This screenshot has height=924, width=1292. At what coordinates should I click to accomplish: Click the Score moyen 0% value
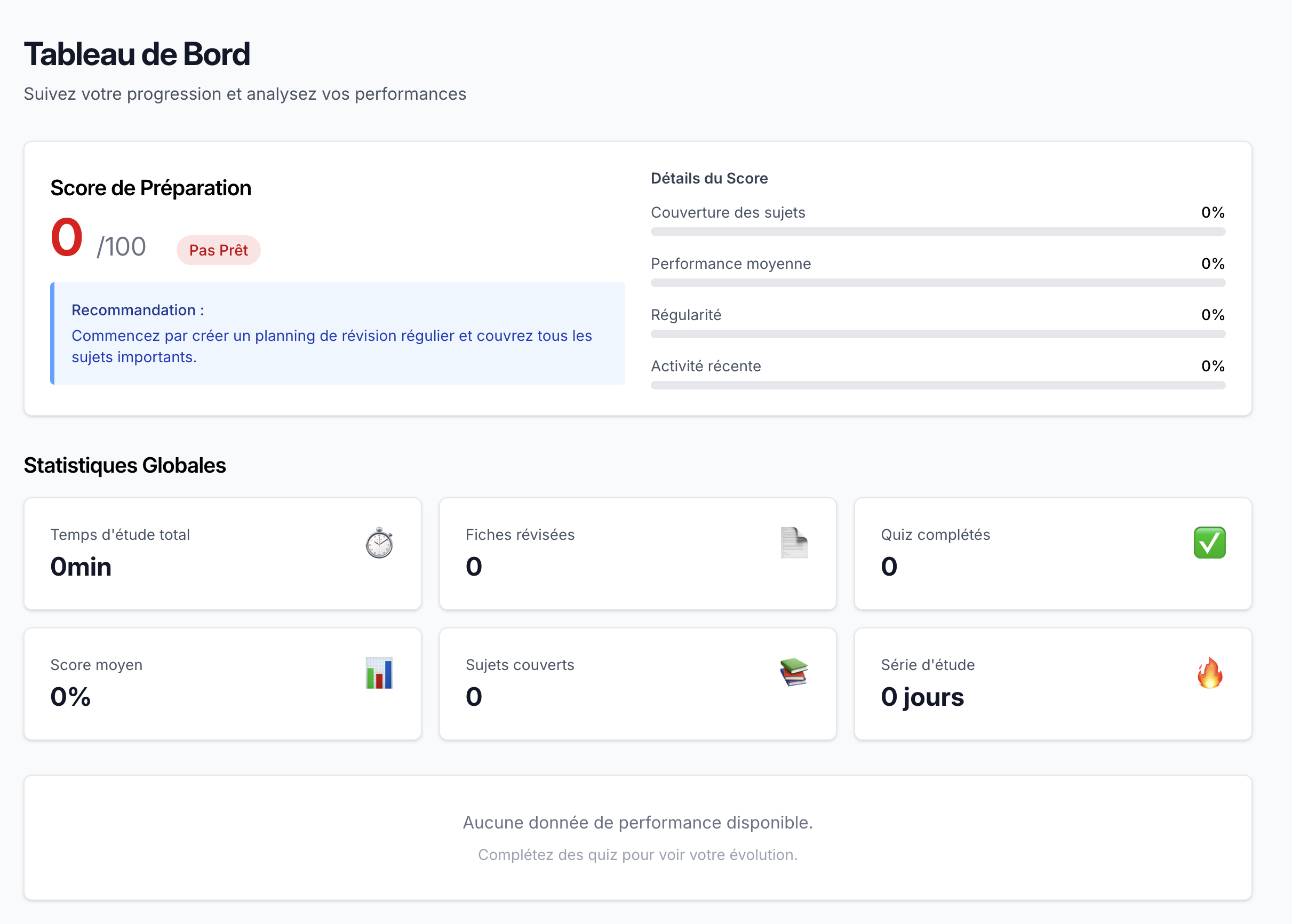point(70,697)
